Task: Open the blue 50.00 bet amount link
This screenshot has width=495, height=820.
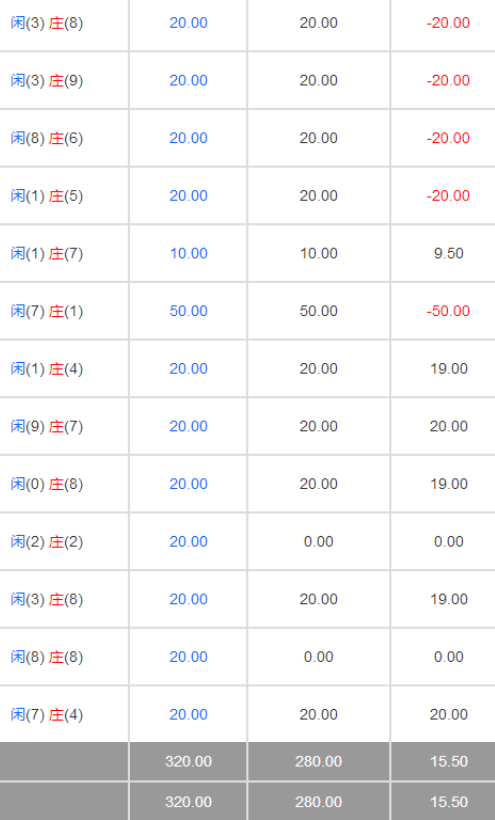Action: pos(189,311)
